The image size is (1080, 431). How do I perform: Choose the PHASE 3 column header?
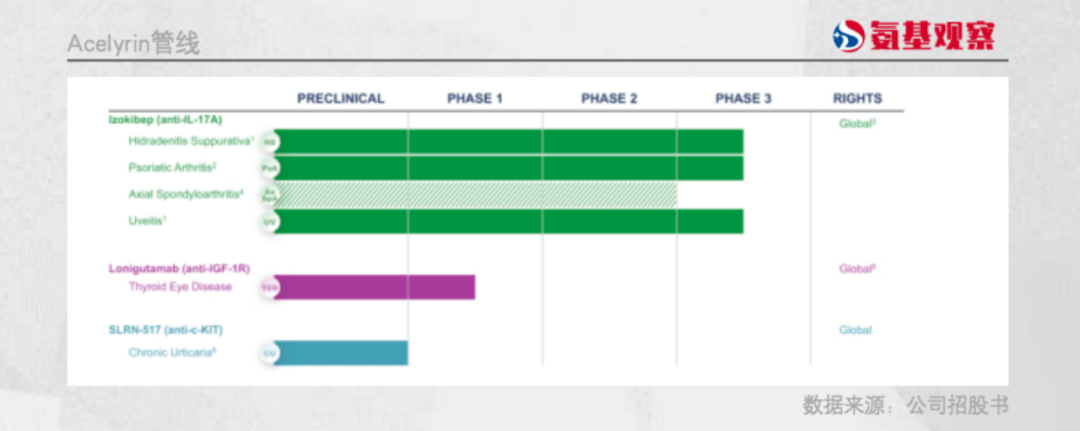click(743, 98)
